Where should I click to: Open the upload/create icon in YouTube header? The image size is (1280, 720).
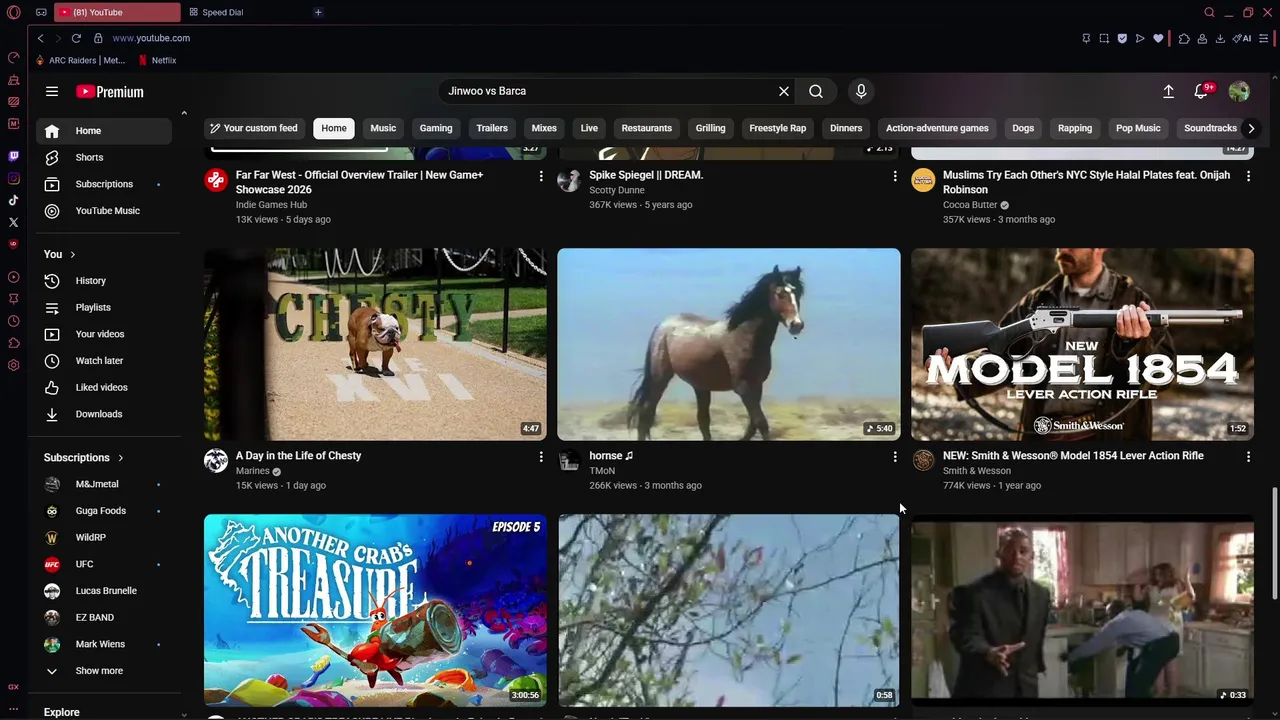click(1168, 91)
